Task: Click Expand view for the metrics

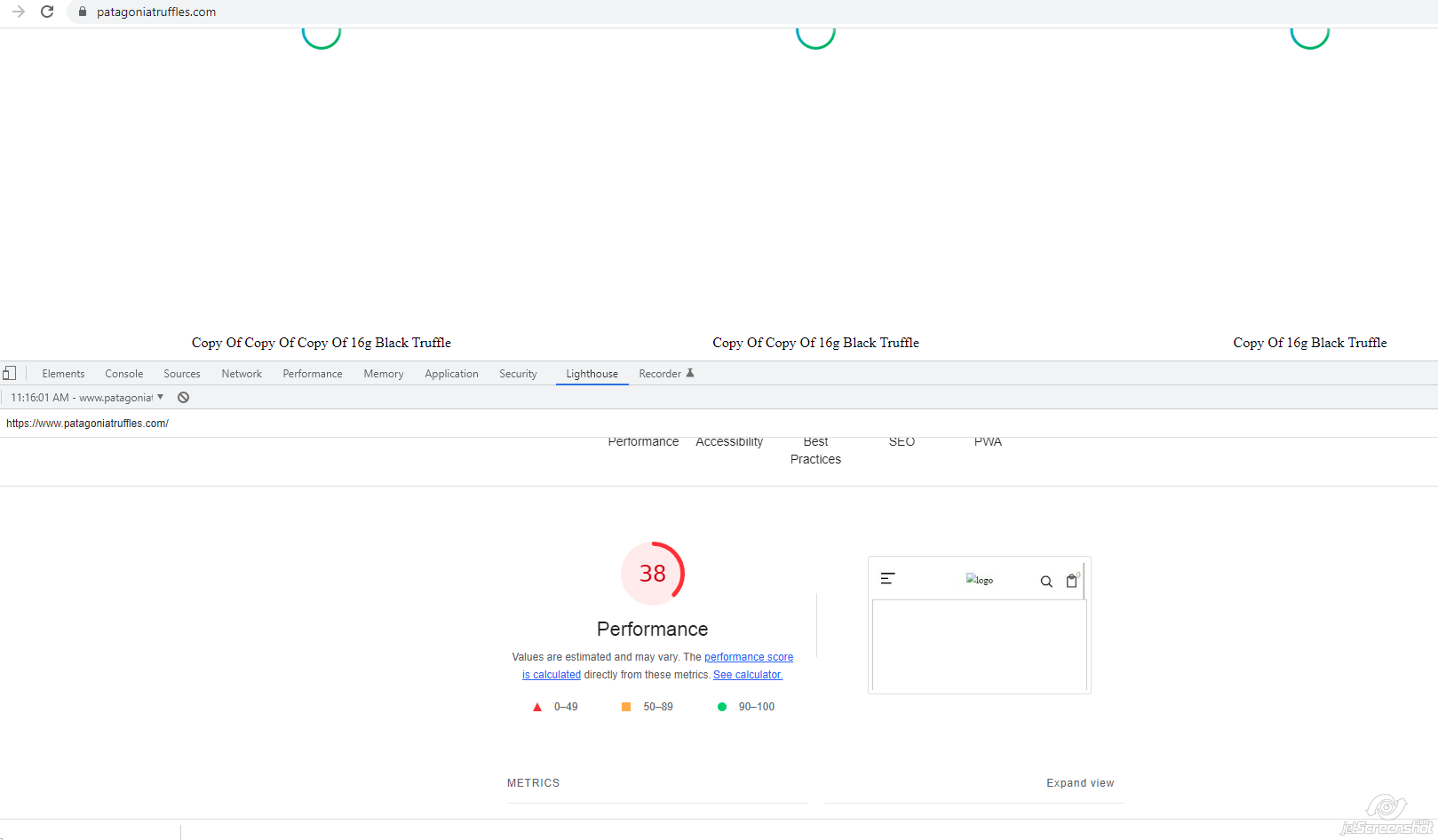Action: tap(1079, 783)
